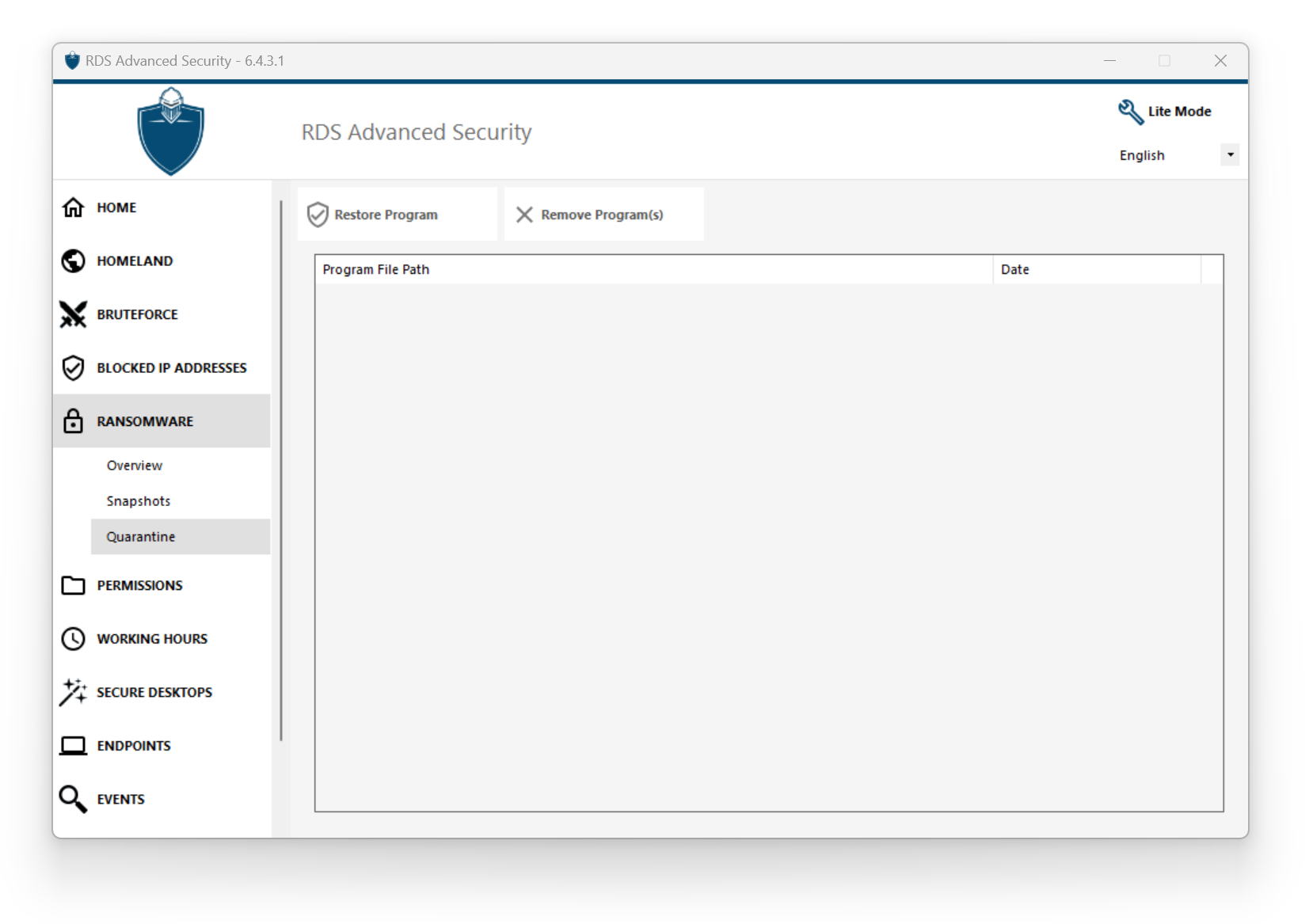Click the Endpoints laptop icon

73,746
